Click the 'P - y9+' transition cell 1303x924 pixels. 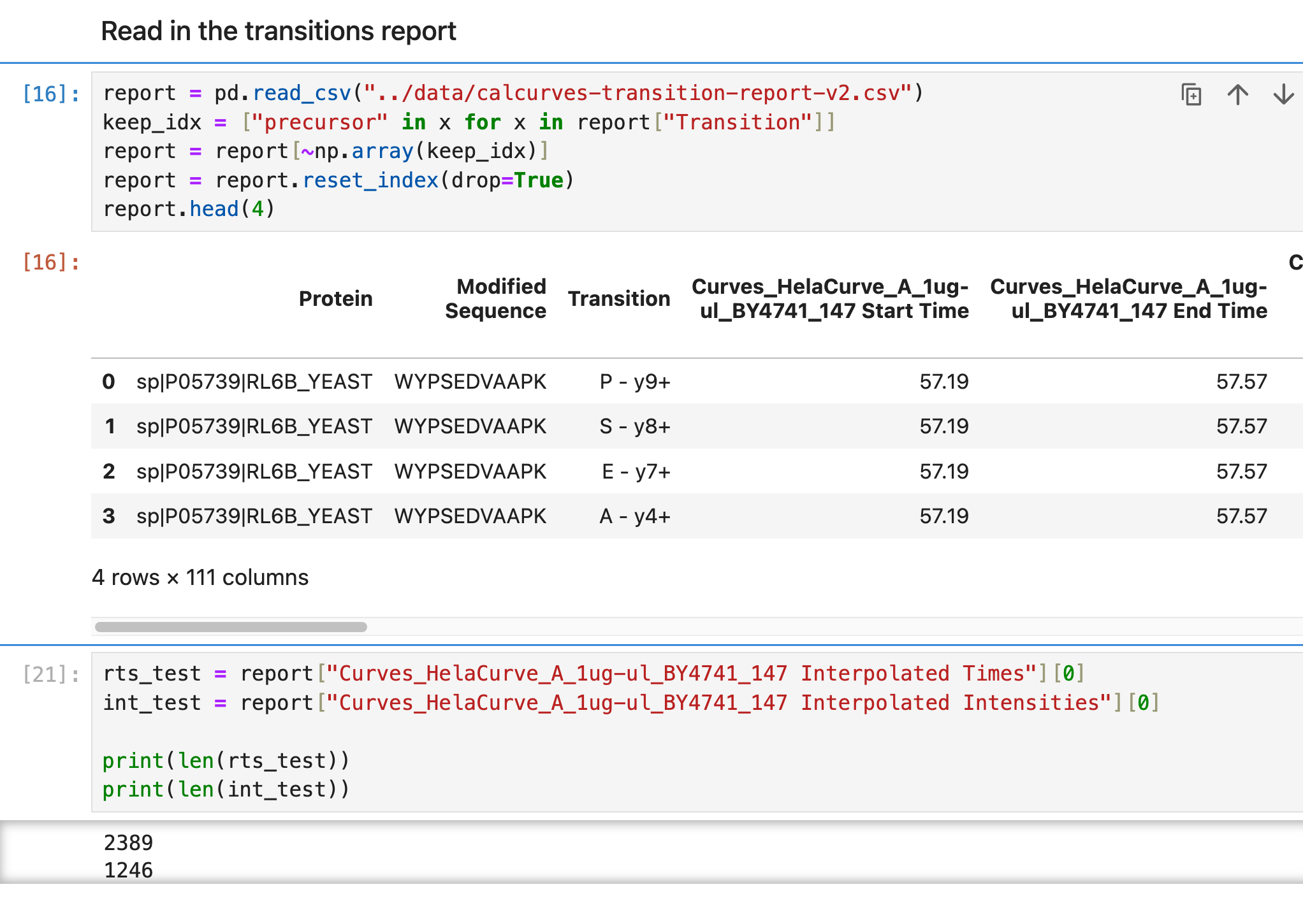point(634,382)
